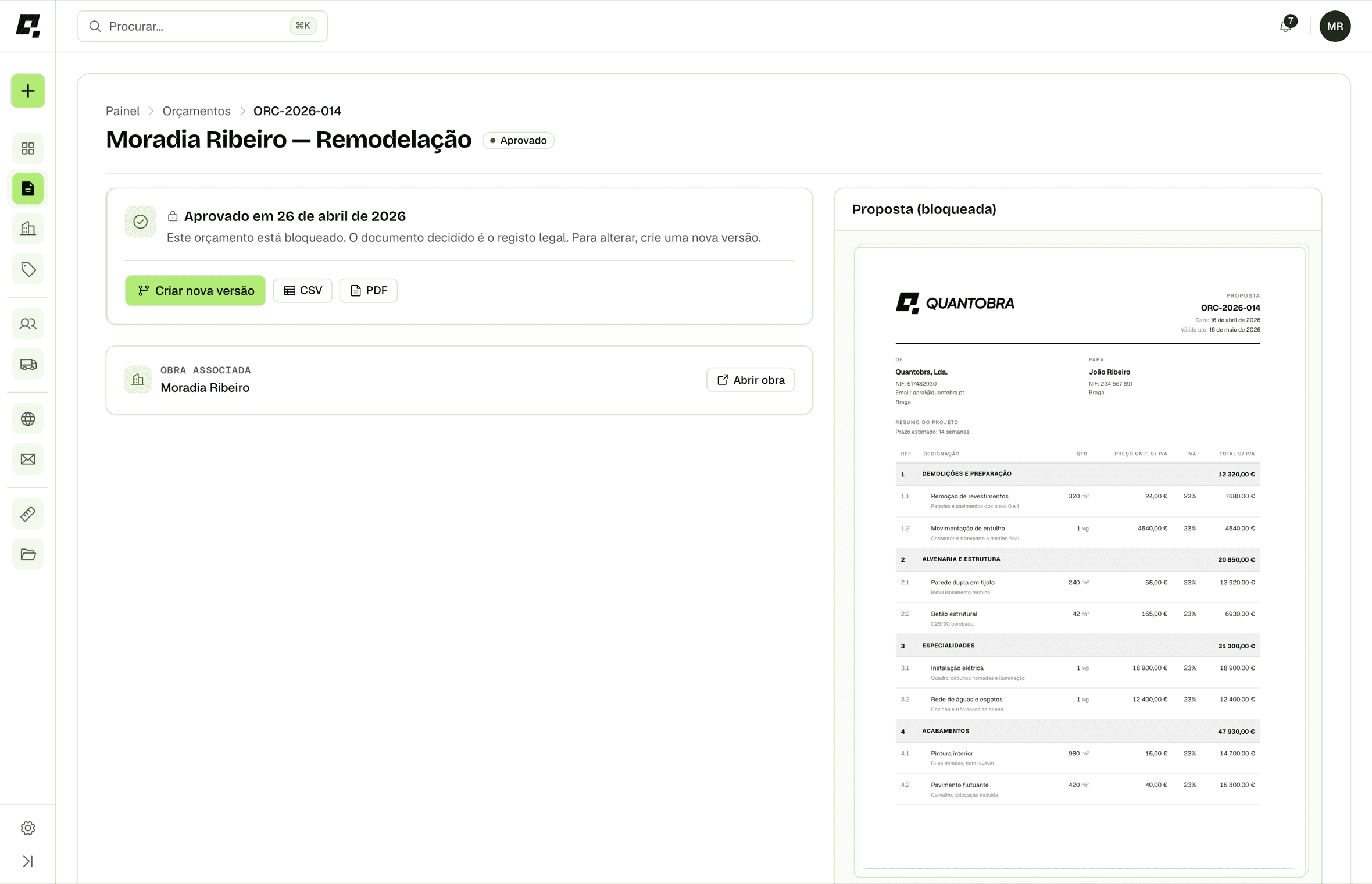Click the Moradia Ribeiro — Remodelação page title
The height and width of the screenshot is (884, 1372).
pyautogui.click(x=288, y=140)
